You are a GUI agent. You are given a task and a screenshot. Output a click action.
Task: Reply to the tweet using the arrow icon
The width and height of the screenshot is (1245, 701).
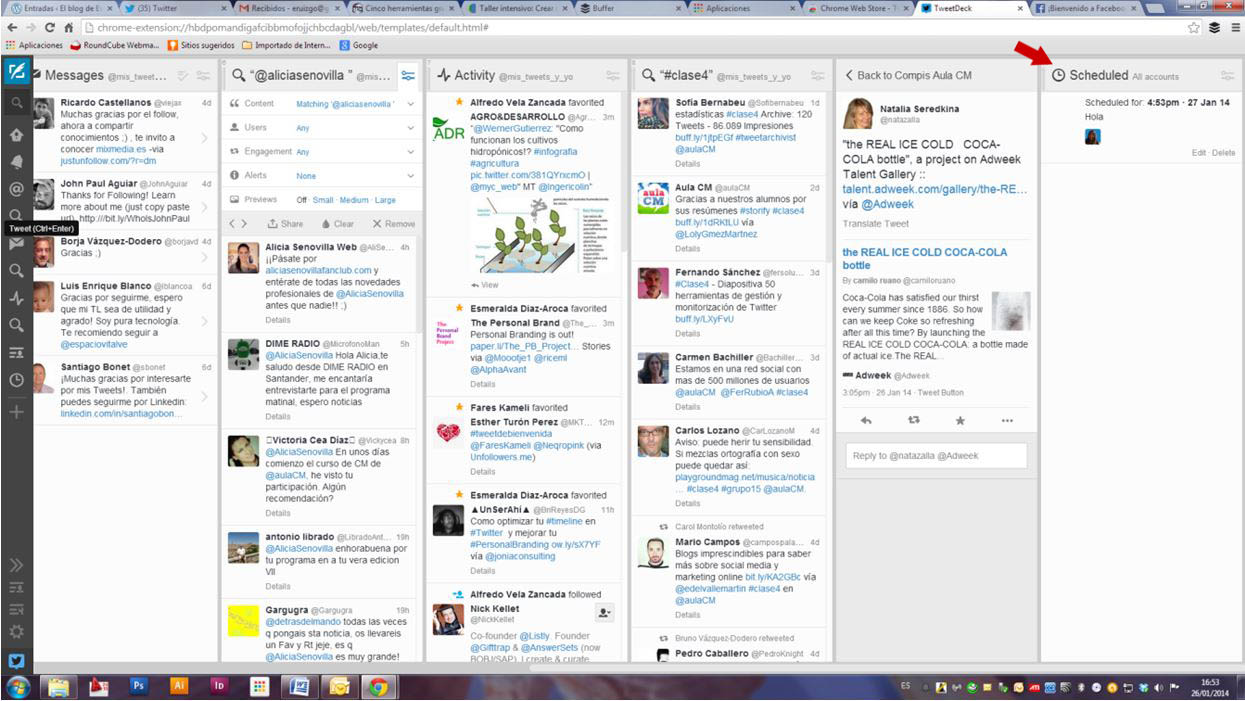pos(866,421)
